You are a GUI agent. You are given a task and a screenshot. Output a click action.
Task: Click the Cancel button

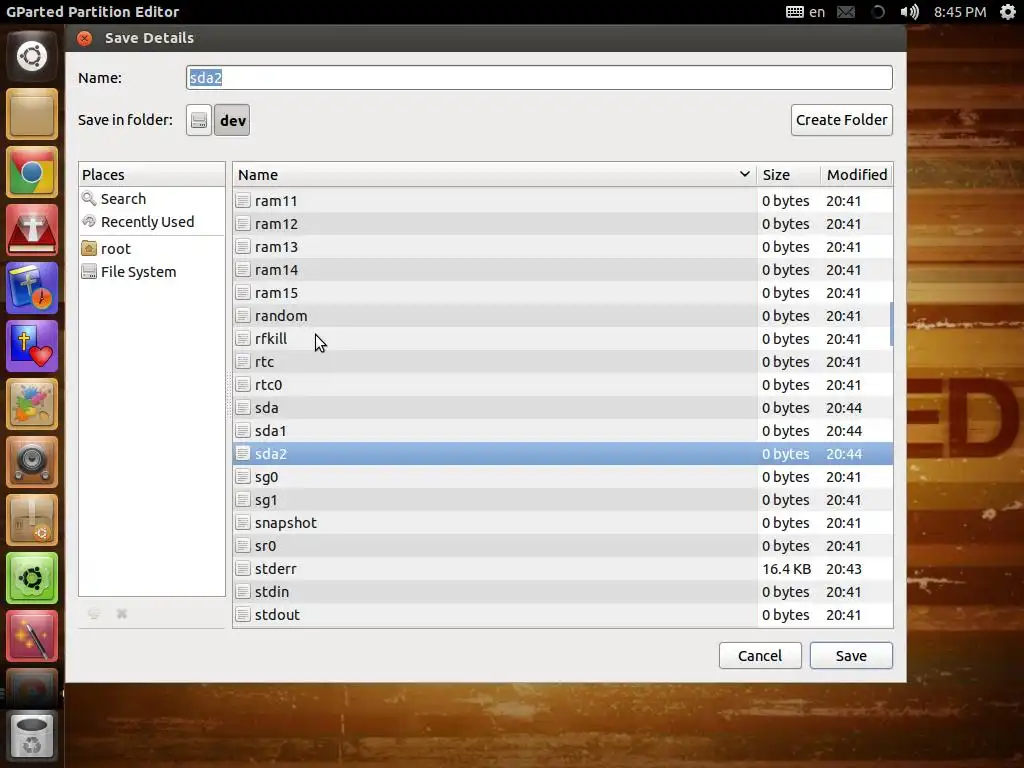(x=760, y=656)
